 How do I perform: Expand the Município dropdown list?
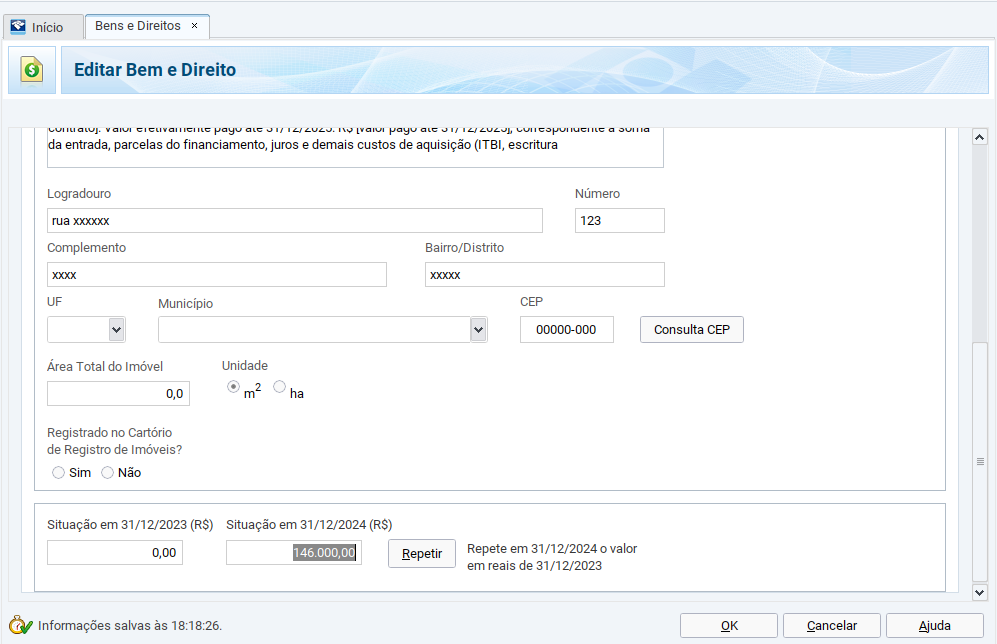(x=478, y=330)
